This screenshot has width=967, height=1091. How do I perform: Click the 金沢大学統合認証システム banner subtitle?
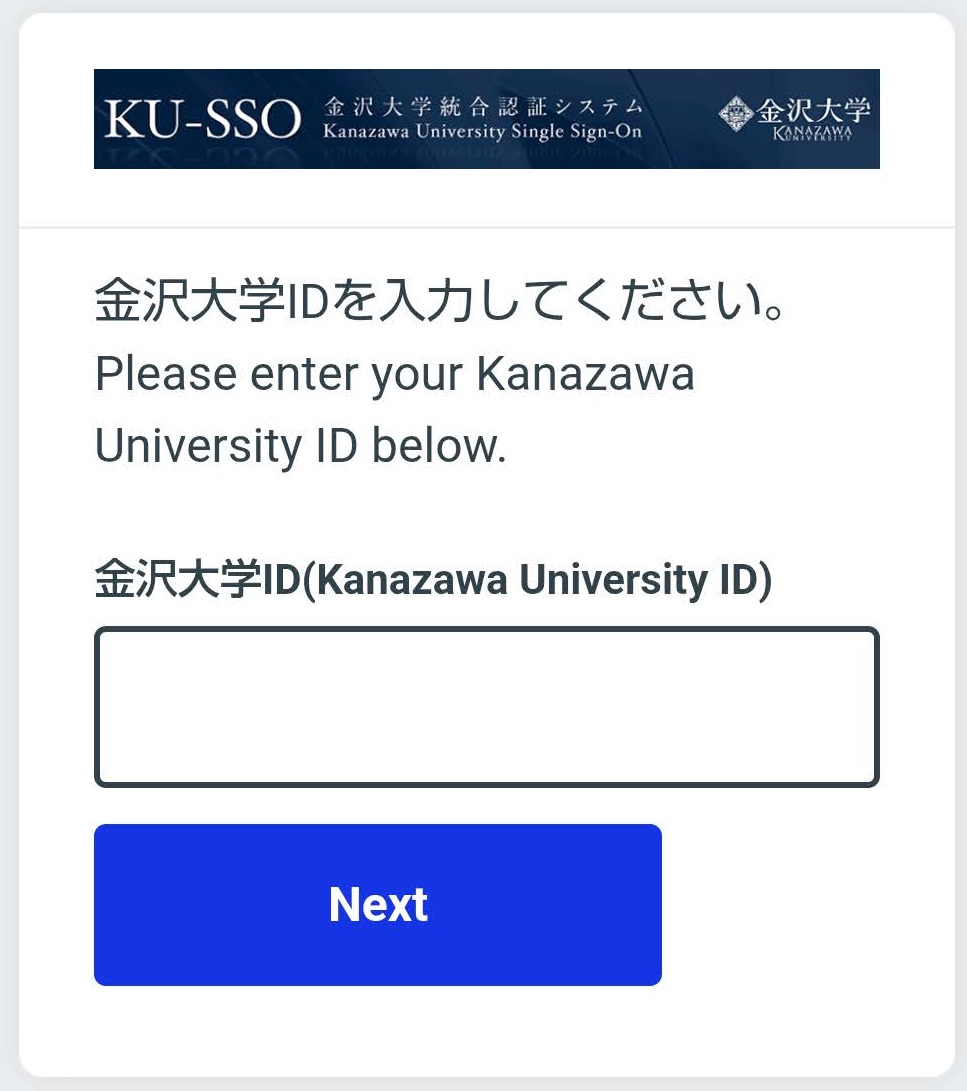(482, 107)
